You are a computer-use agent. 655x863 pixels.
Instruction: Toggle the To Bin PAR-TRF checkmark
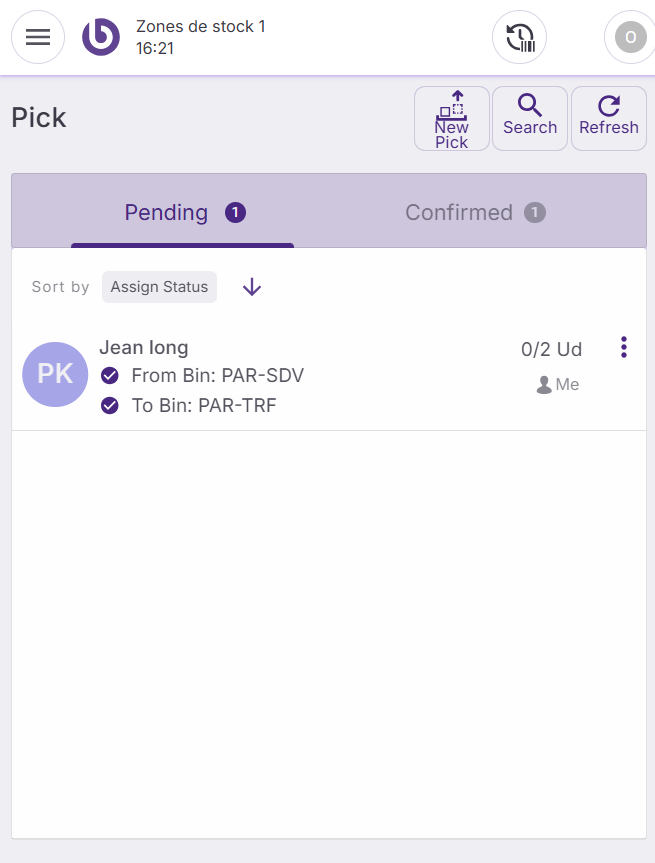click(x=110, y=406)
